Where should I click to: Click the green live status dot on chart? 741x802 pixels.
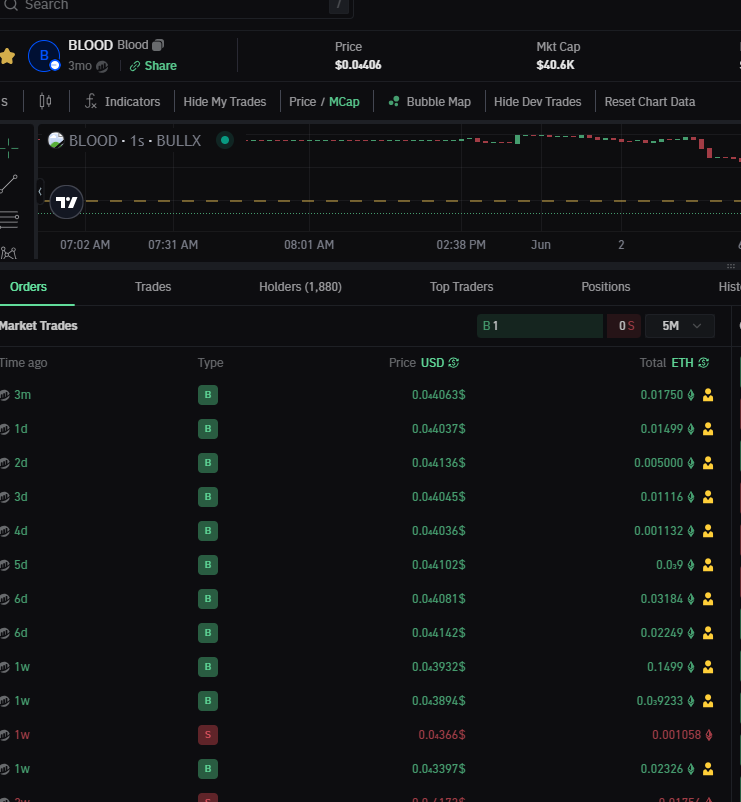pyautogui.click(x=224, y=140)
